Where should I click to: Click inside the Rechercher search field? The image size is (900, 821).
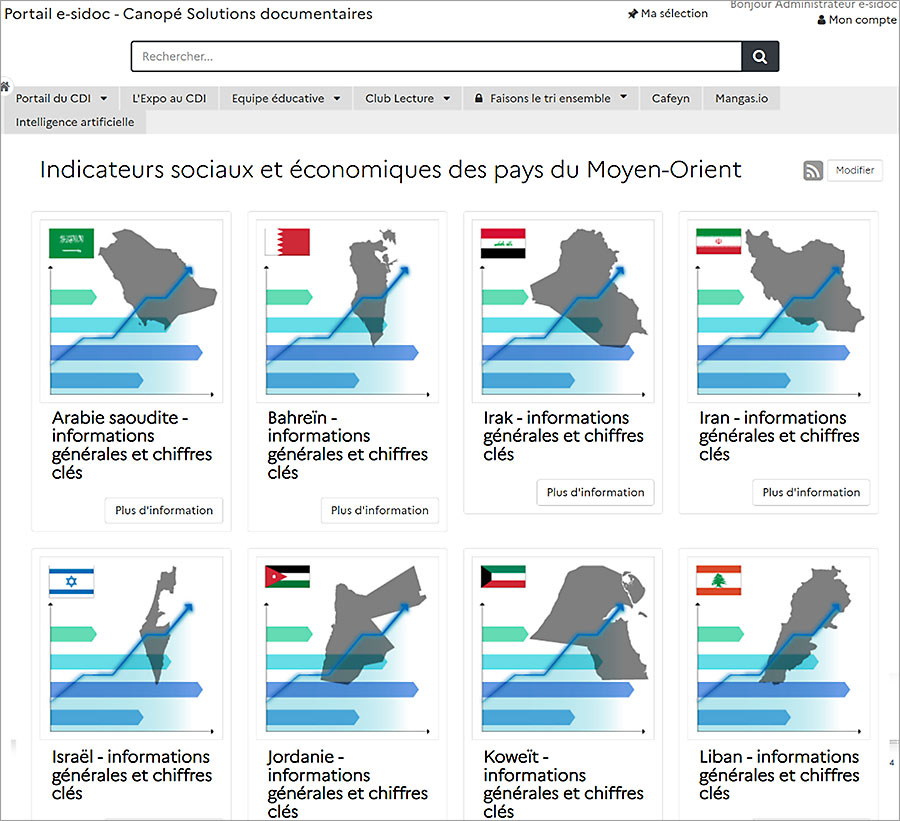[x=436, y=57]
